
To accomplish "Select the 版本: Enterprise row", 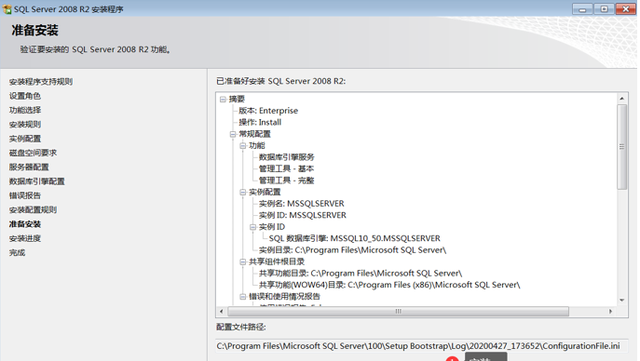I will click(268, 111).
